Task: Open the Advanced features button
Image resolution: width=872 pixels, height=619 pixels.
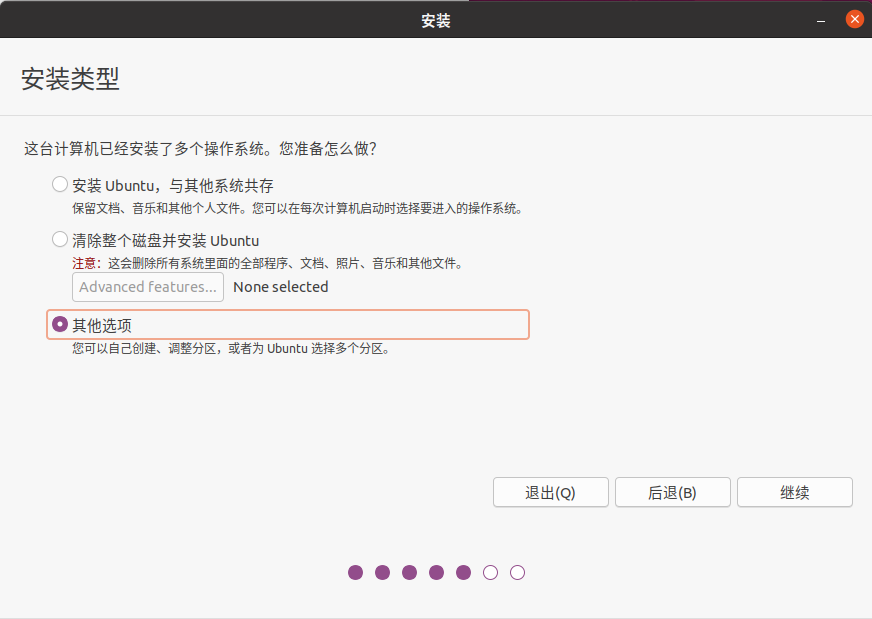Action: tap(148, 287)
